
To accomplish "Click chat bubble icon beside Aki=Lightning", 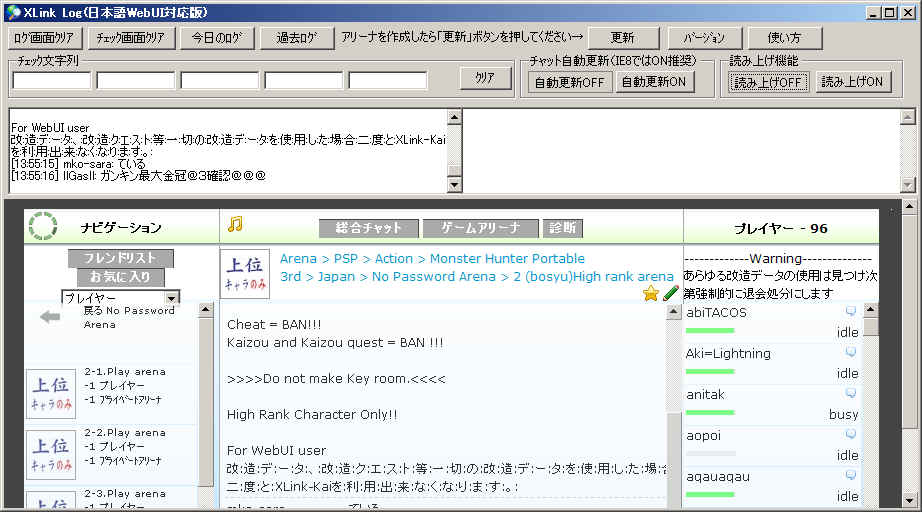I will 851,353.
